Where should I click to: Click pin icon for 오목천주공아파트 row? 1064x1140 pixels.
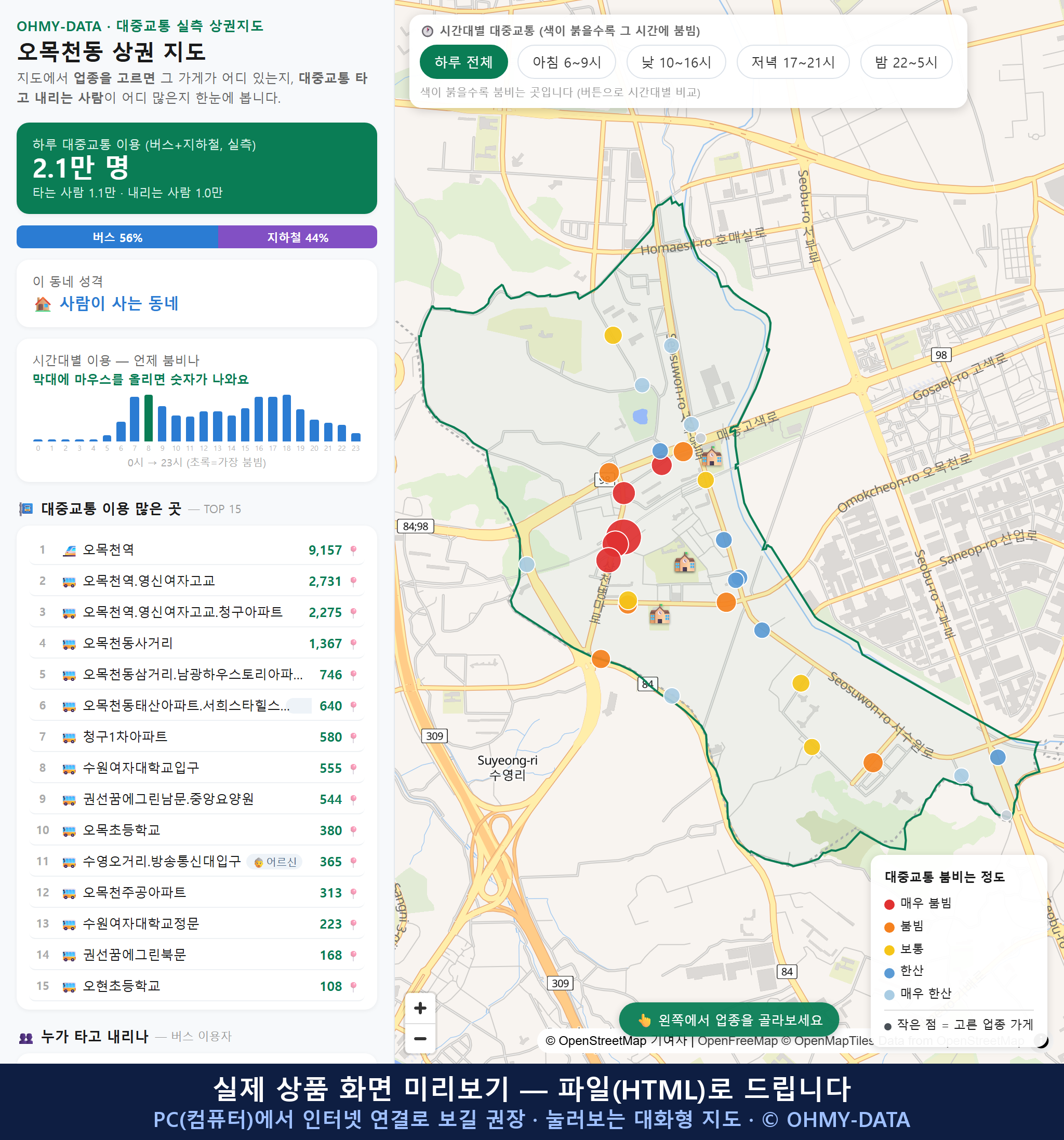click(353, 893)
